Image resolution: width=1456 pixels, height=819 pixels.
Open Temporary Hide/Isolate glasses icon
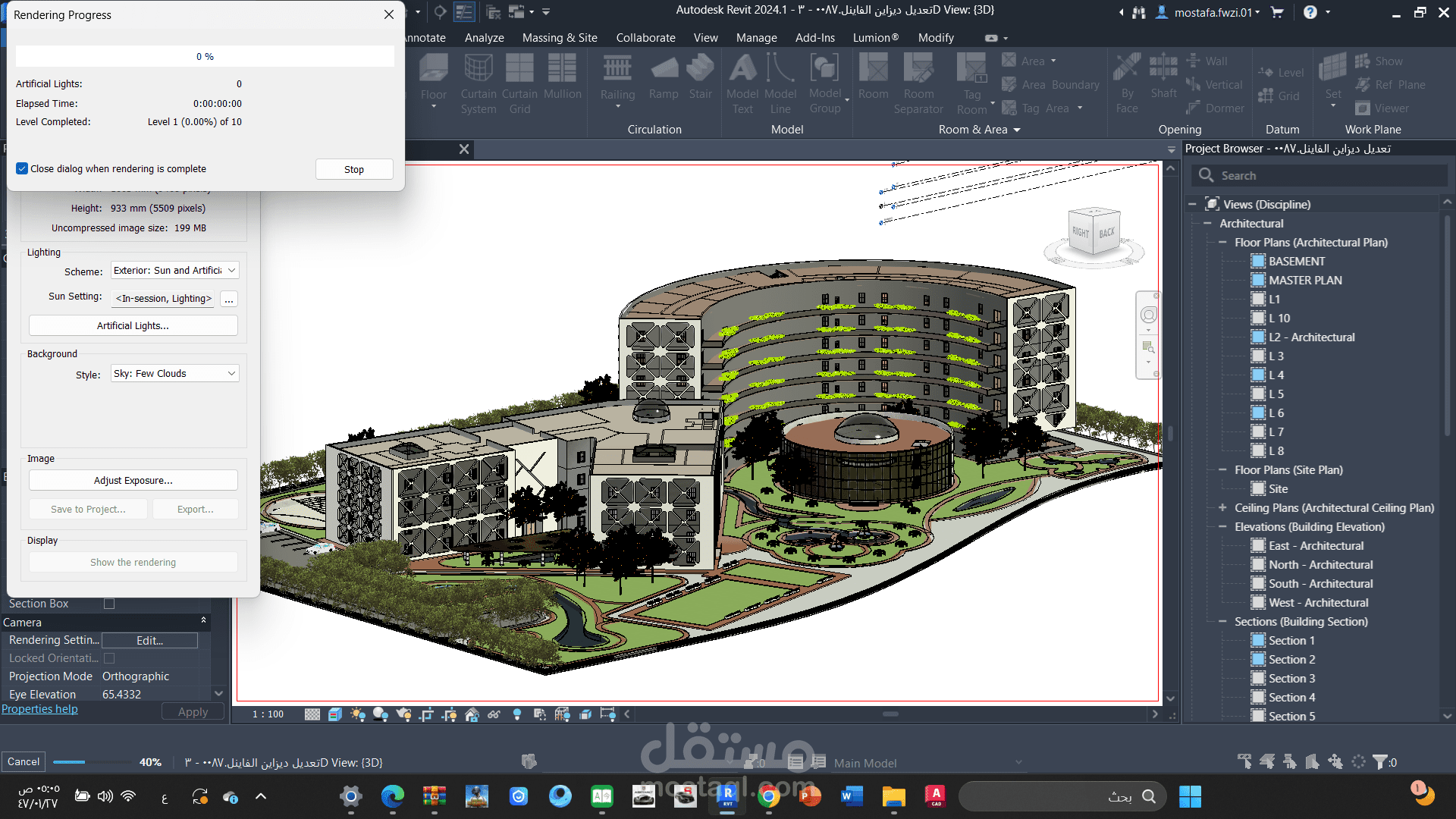pyautogui.click(x=494, y=714)
